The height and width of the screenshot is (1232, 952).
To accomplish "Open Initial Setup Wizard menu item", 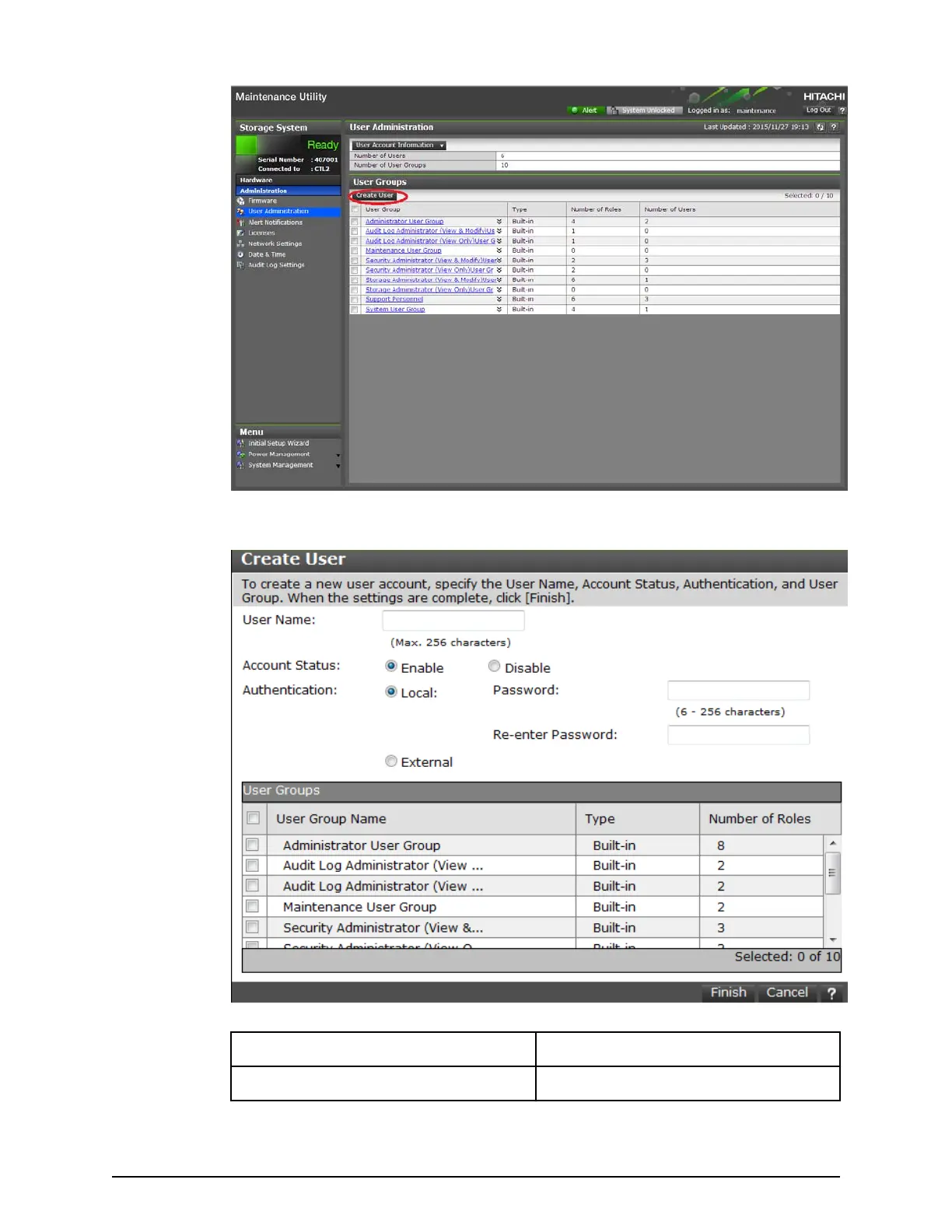I will click(x=278, y=443).
